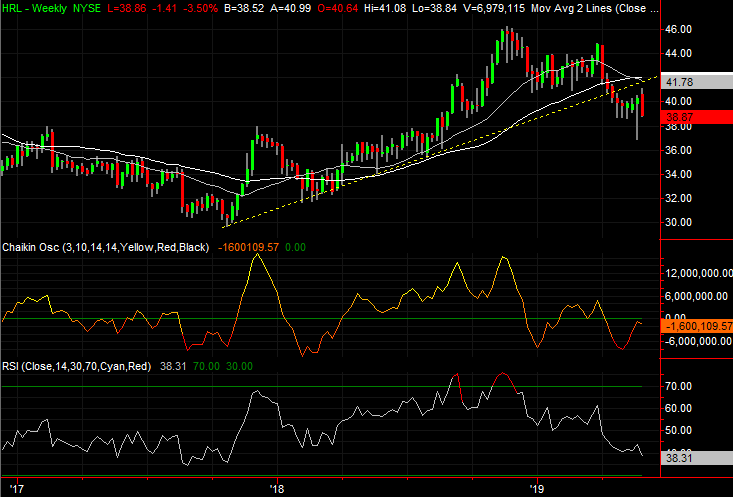Click the 44.00 price axis label

679,53
